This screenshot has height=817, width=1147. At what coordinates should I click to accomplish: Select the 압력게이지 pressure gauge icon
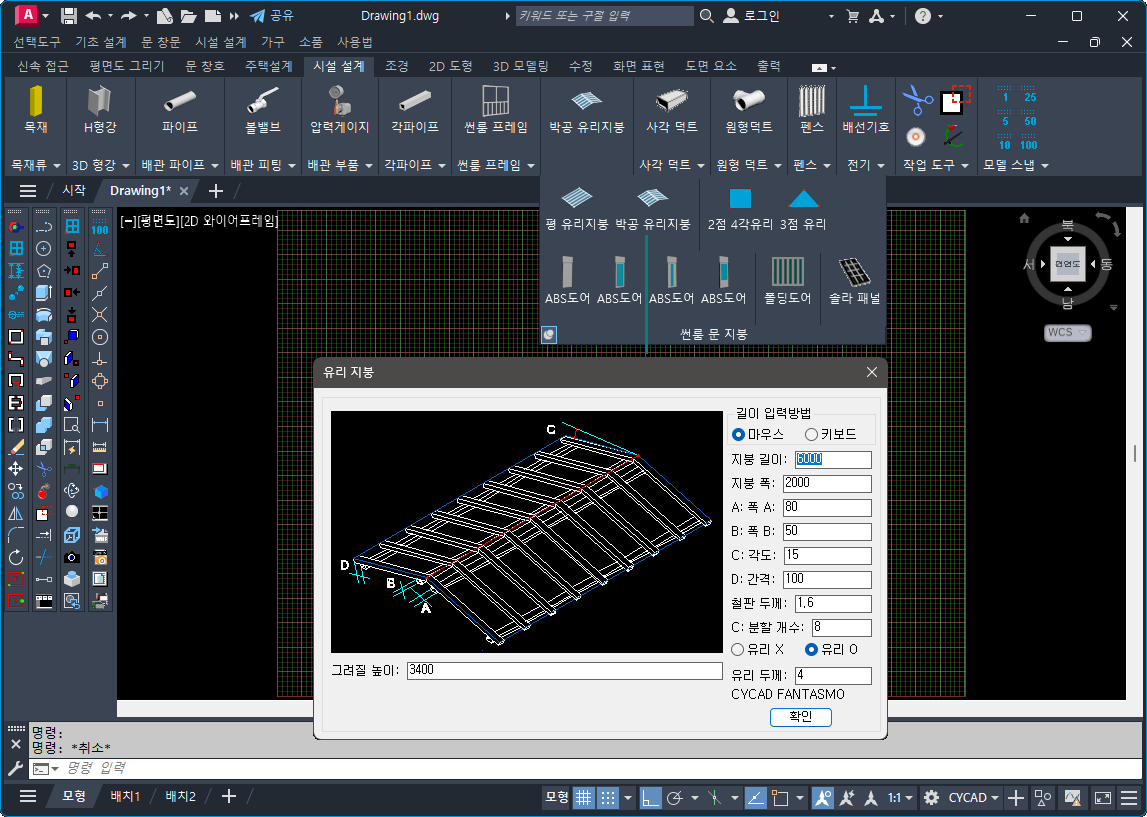[340, 101]
